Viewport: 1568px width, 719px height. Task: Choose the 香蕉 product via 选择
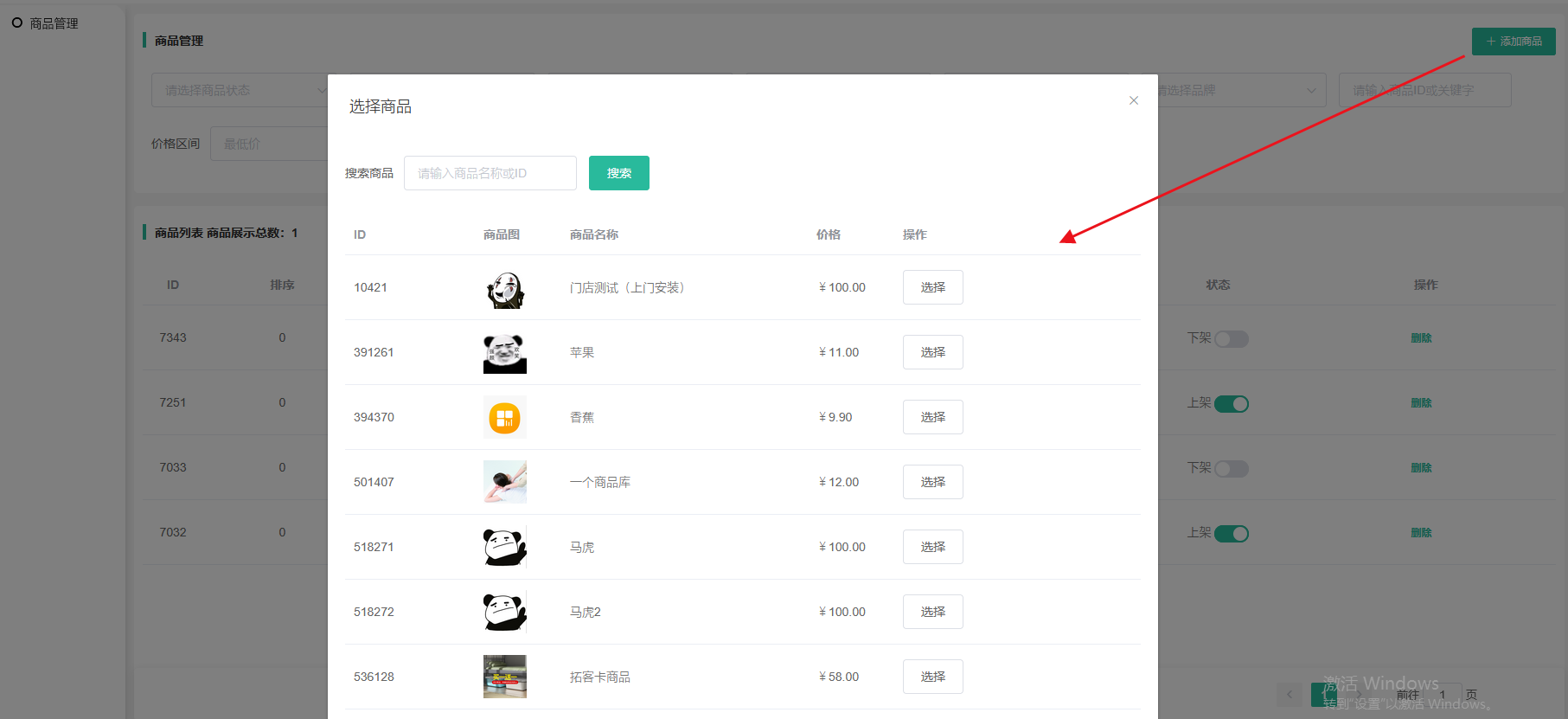[x=932, y=417]
